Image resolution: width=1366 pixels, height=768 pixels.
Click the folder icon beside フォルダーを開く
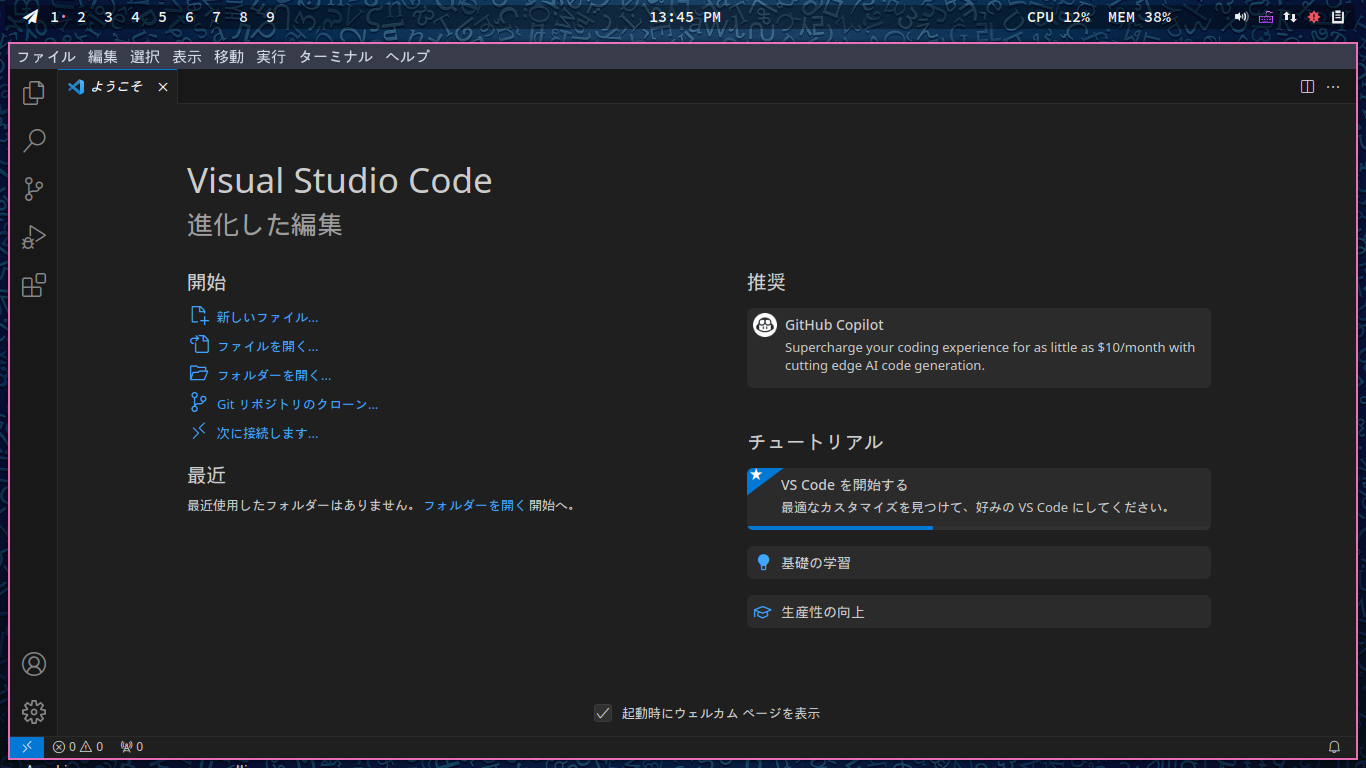click(199, 374)
